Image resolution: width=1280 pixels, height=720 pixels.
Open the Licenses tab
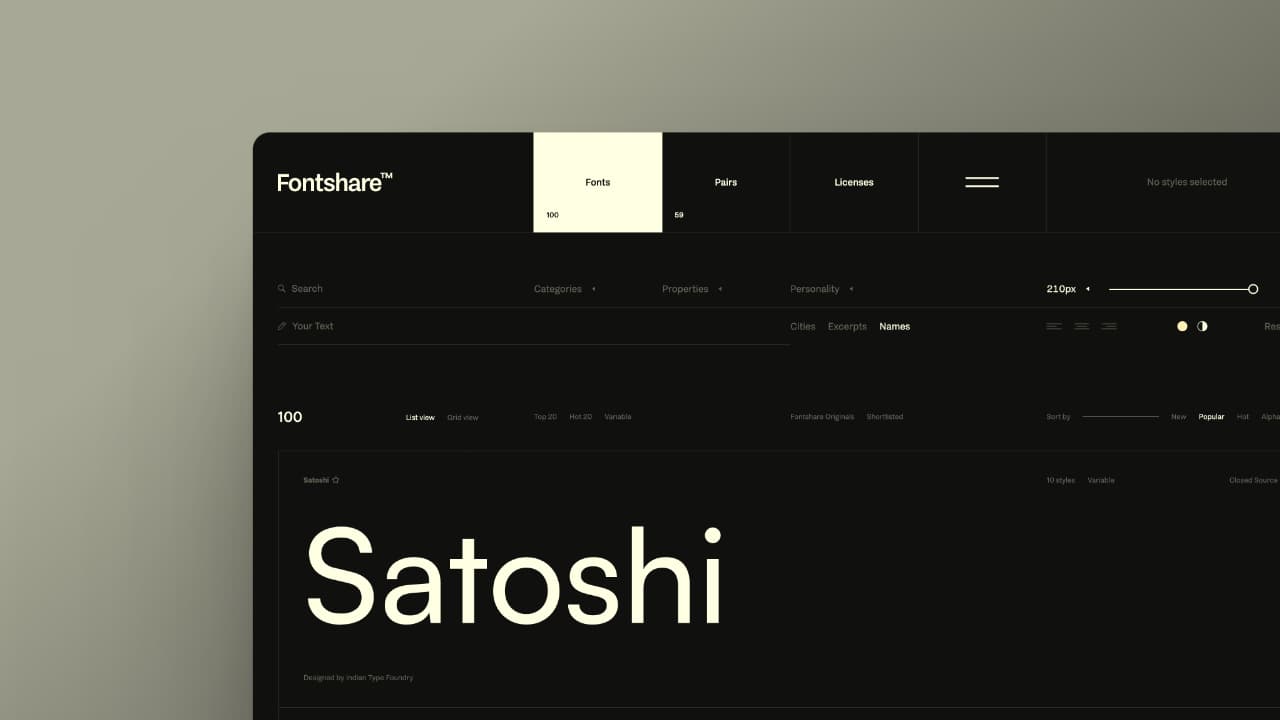(854, 182)
